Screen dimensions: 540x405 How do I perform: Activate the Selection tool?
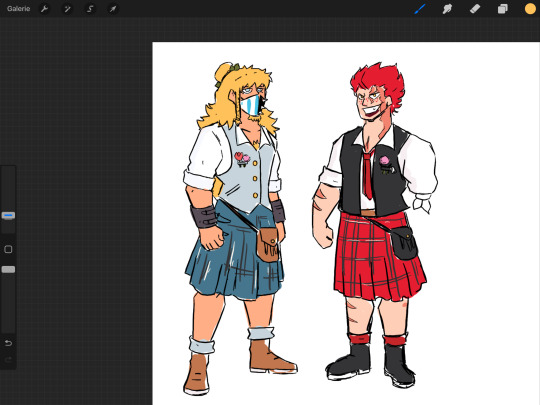tap(90, 9)
